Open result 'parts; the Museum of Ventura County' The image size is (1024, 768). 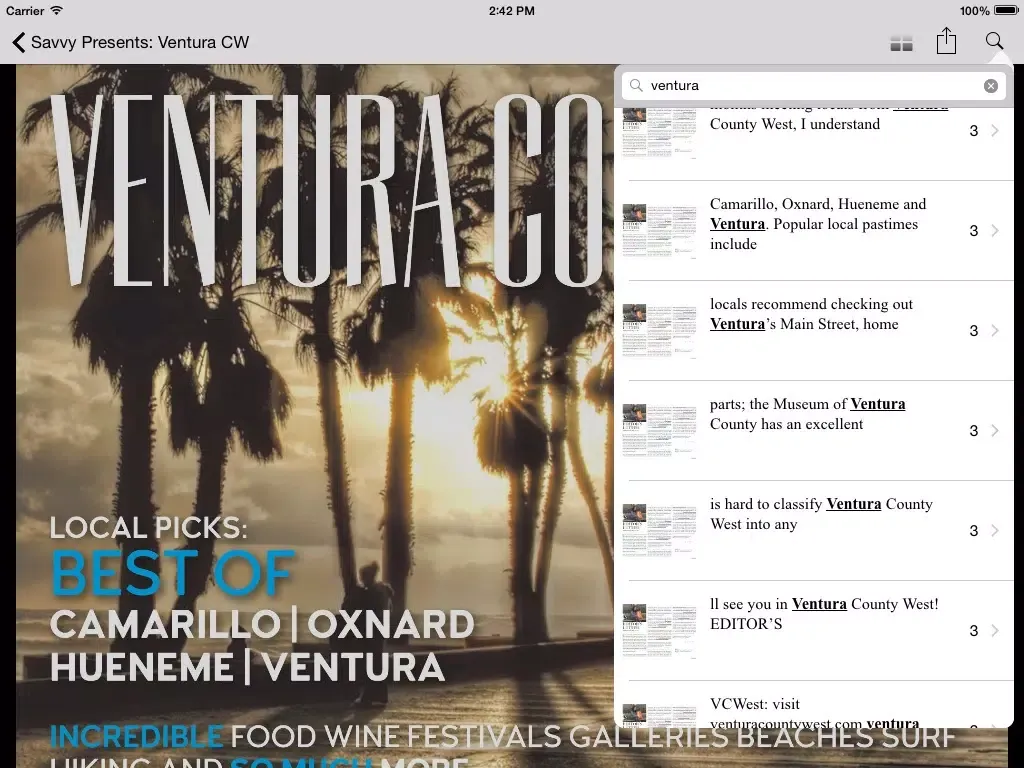pyautogui.click(x=814, y=430)
